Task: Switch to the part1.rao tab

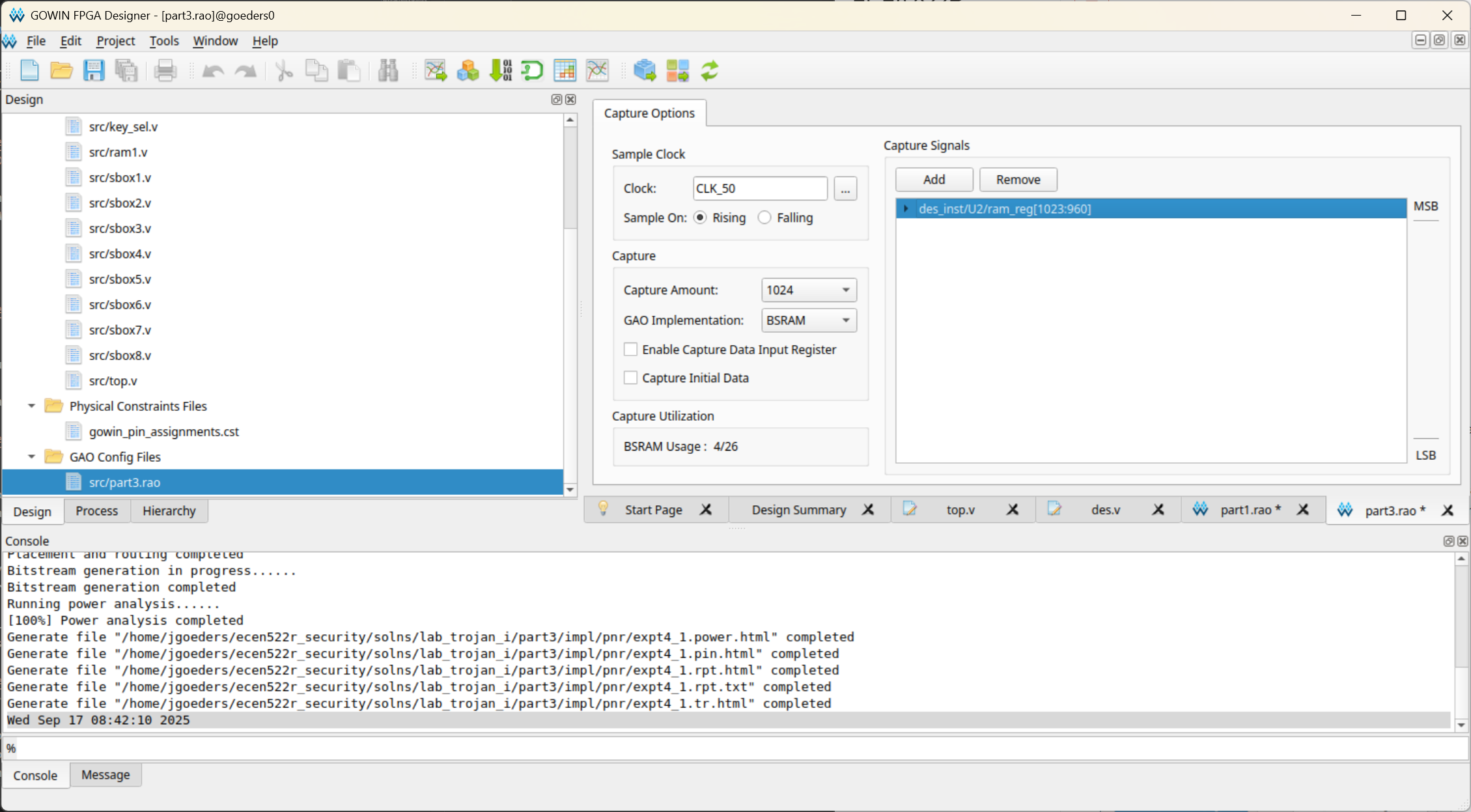Action: [x=1250, y=510]
